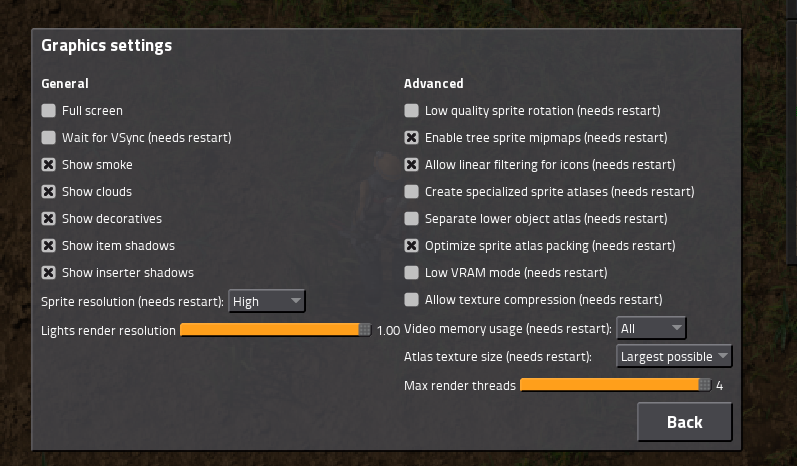Viewport: 797px width, 466px height.
Task: Click the Max render threads slider
Action: [615, 386]
